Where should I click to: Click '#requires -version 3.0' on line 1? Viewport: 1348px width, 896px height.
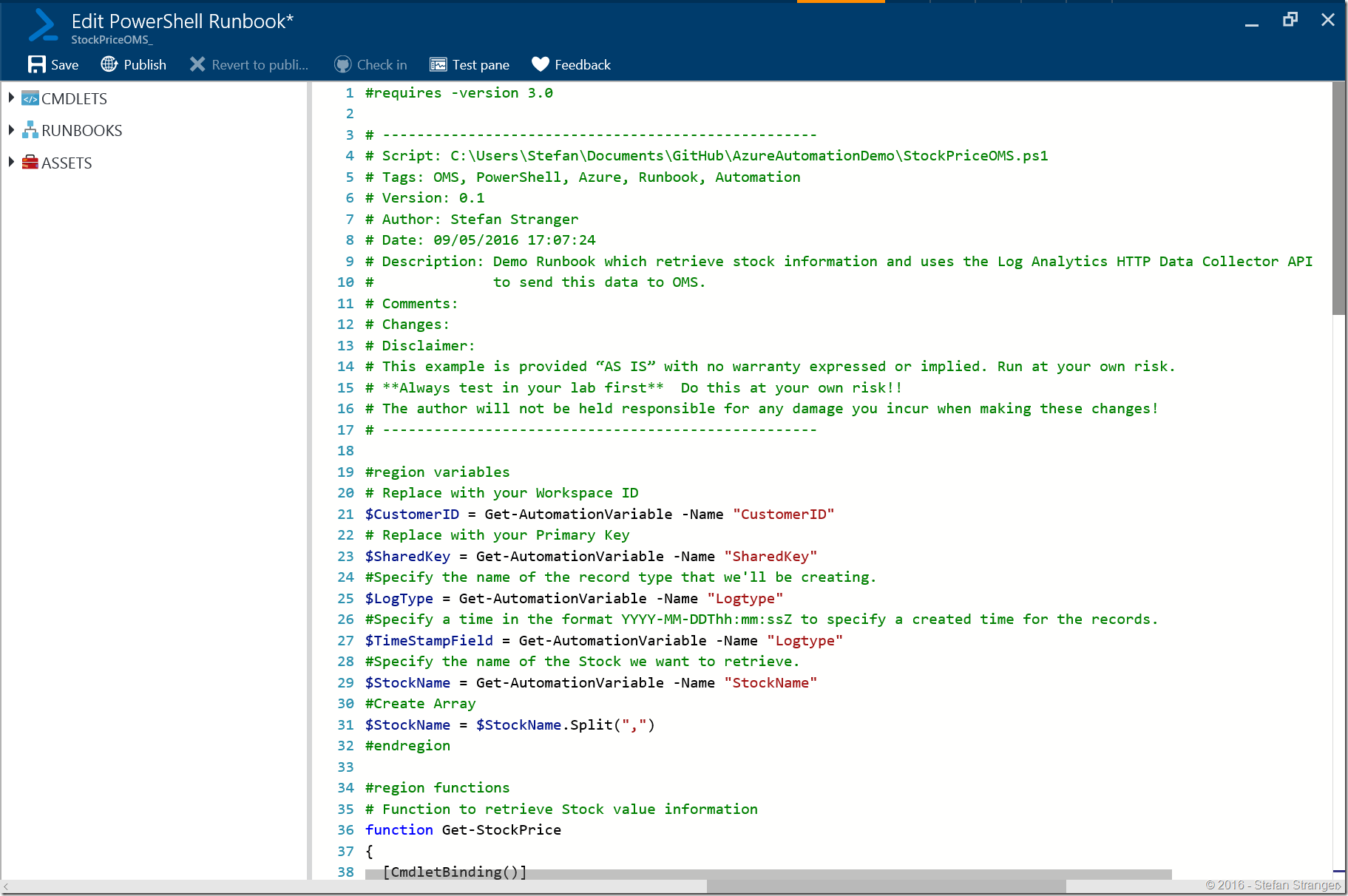point(459,93)
